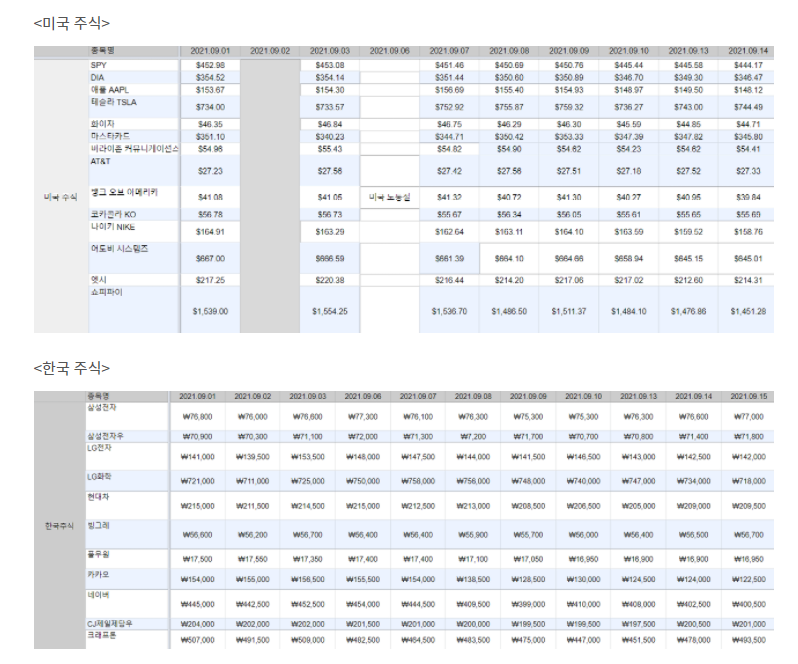This screenshot has width=798, height=664.
Task: Select the SPY row label
Action: point(98,65)
